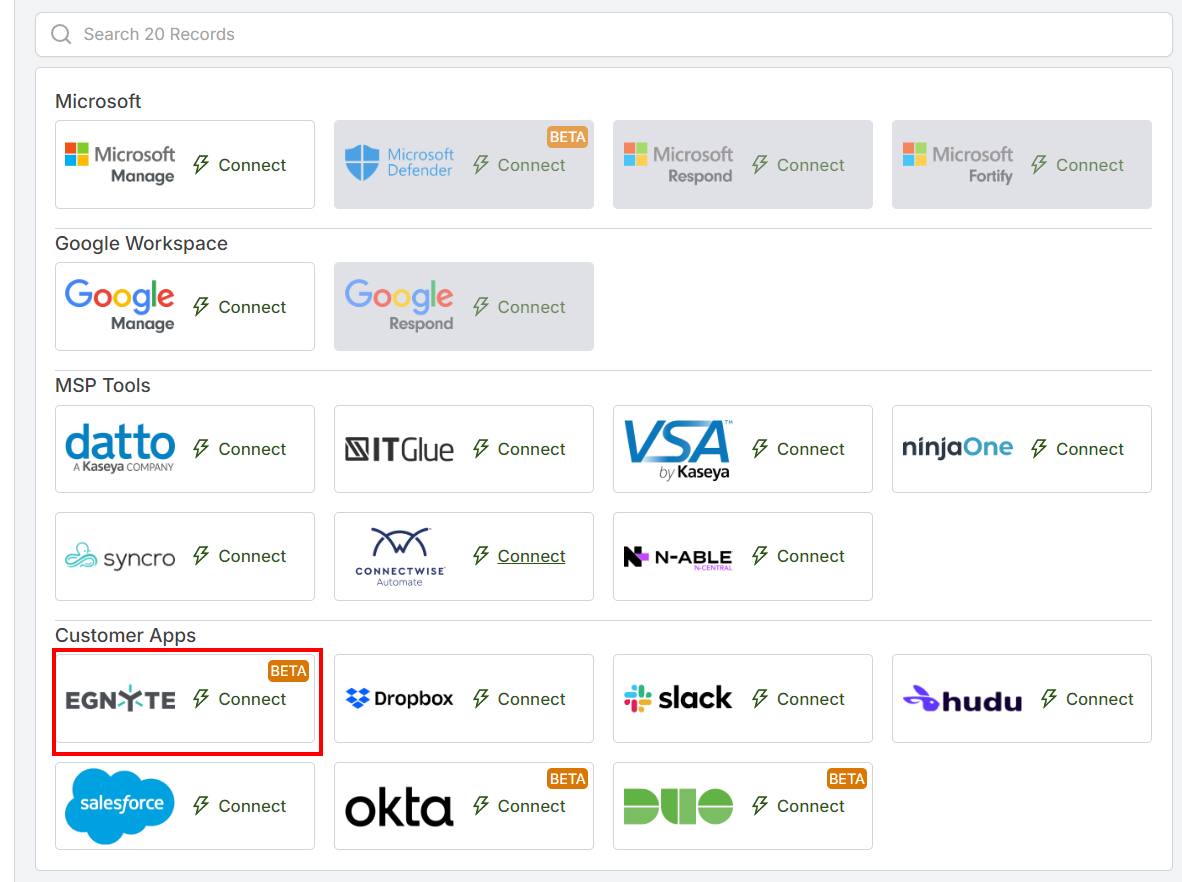Click lightning bolt icon beside Slack Connect

(760, 699)
